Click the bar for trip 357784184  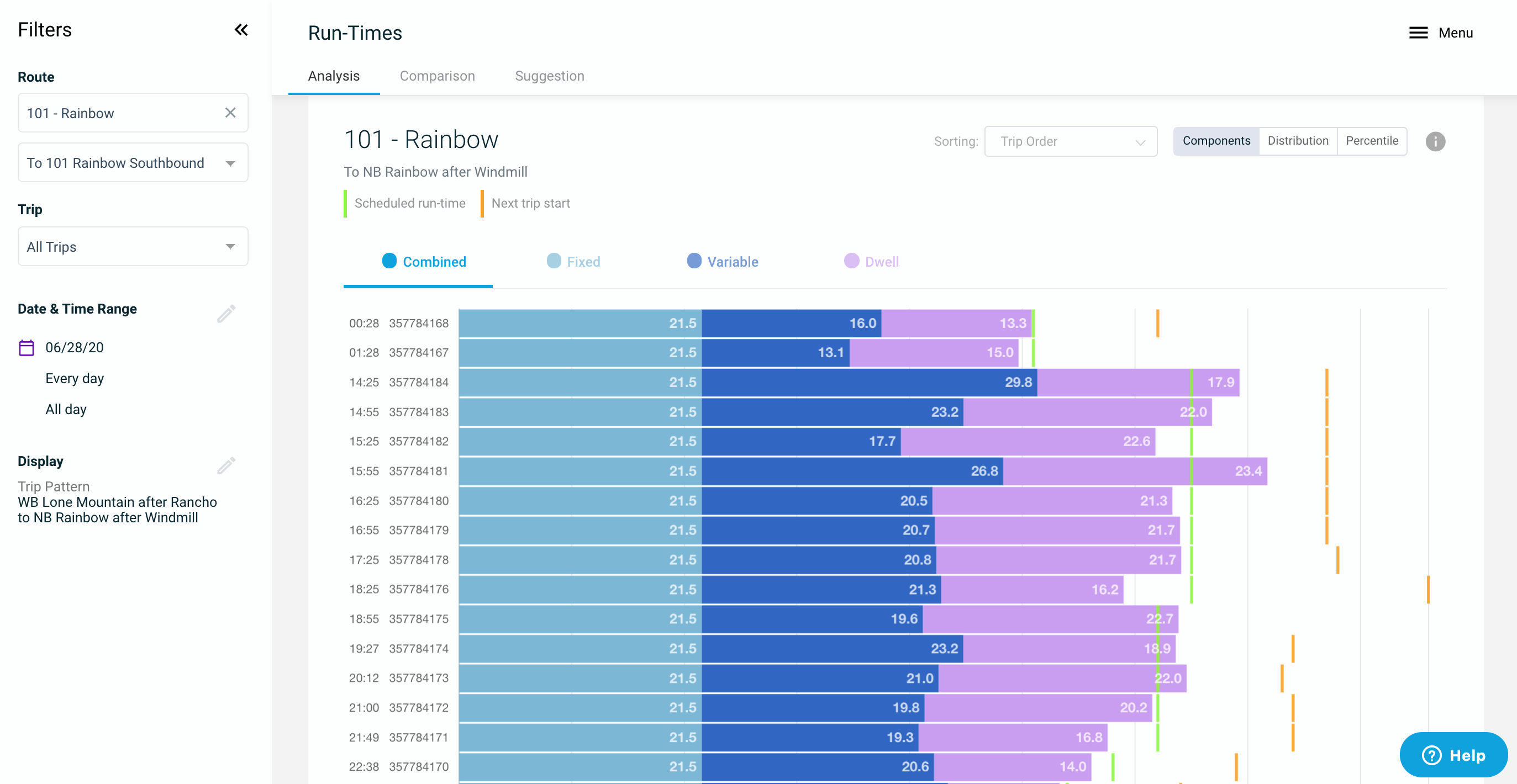824,382
